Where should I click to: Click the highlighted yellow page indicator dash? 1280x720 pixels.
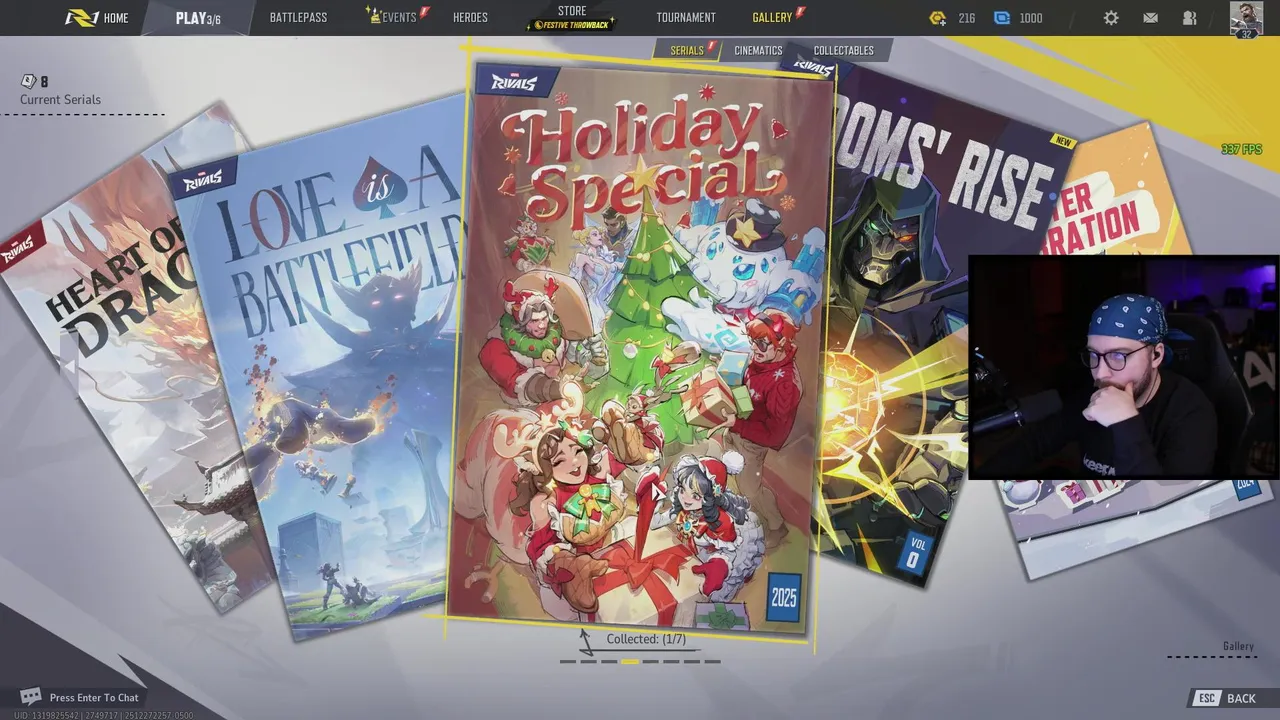(x=630, y=661)
